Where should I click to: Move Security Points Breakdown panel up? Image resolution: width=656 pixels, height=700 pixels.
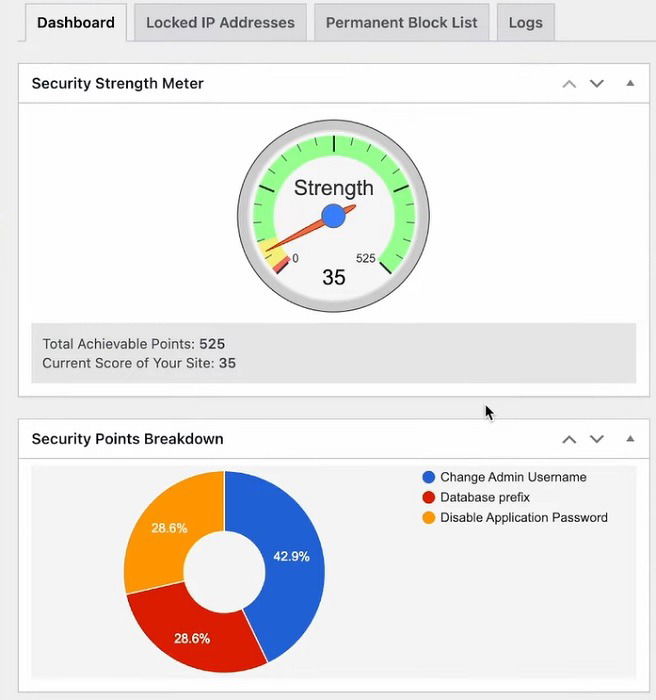569,439
